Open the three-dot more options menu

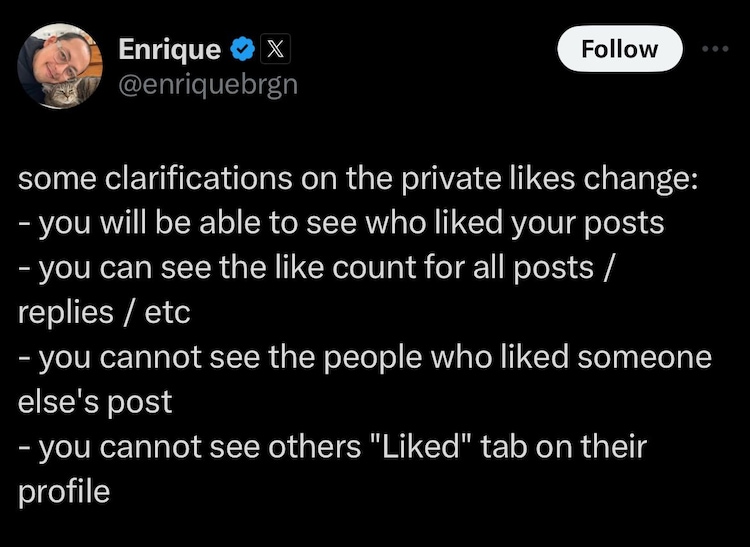pos(716,49)
